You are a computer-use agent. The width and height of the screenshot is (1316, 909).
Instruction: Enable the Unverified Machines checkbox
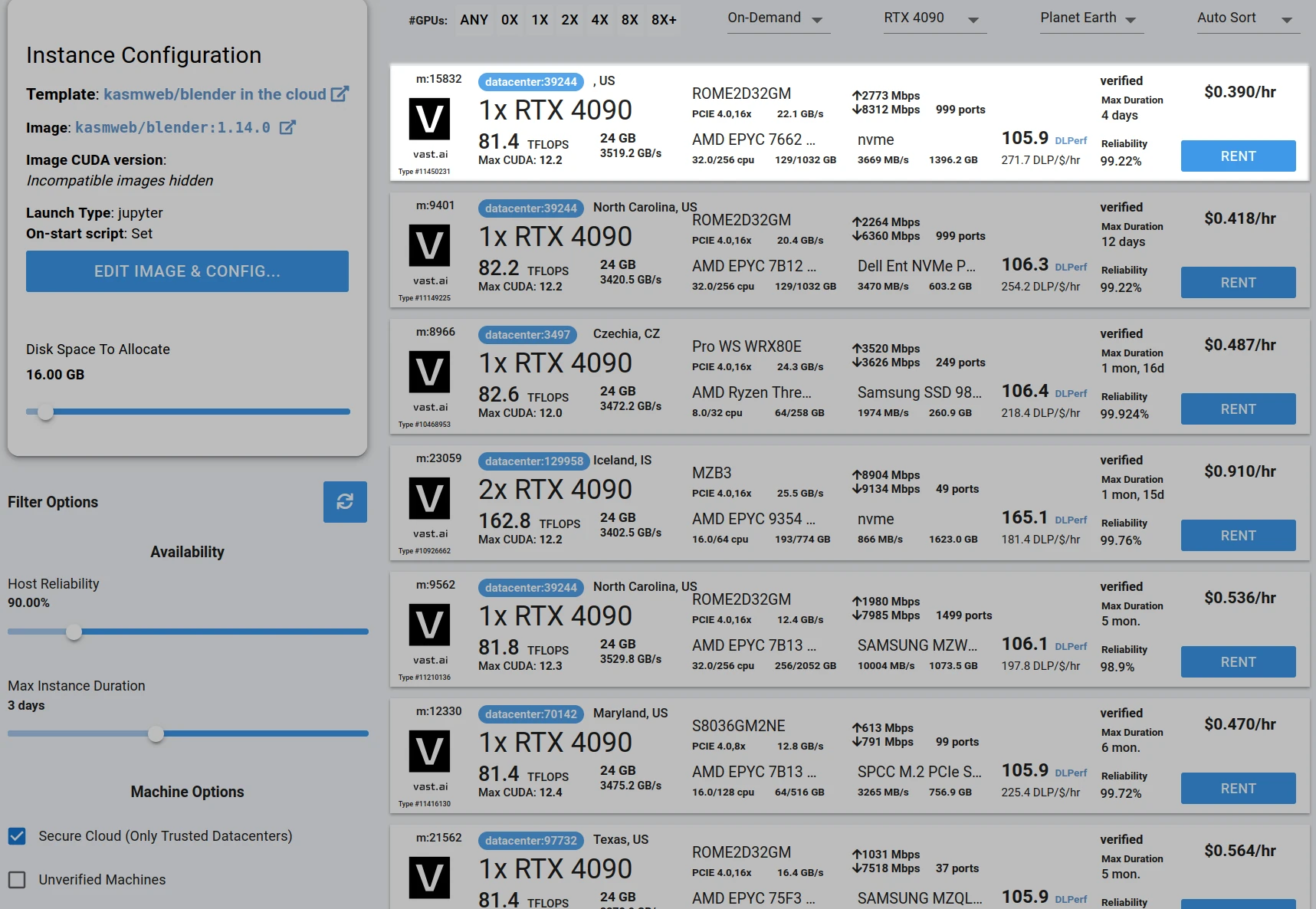(x=17, y=880)
